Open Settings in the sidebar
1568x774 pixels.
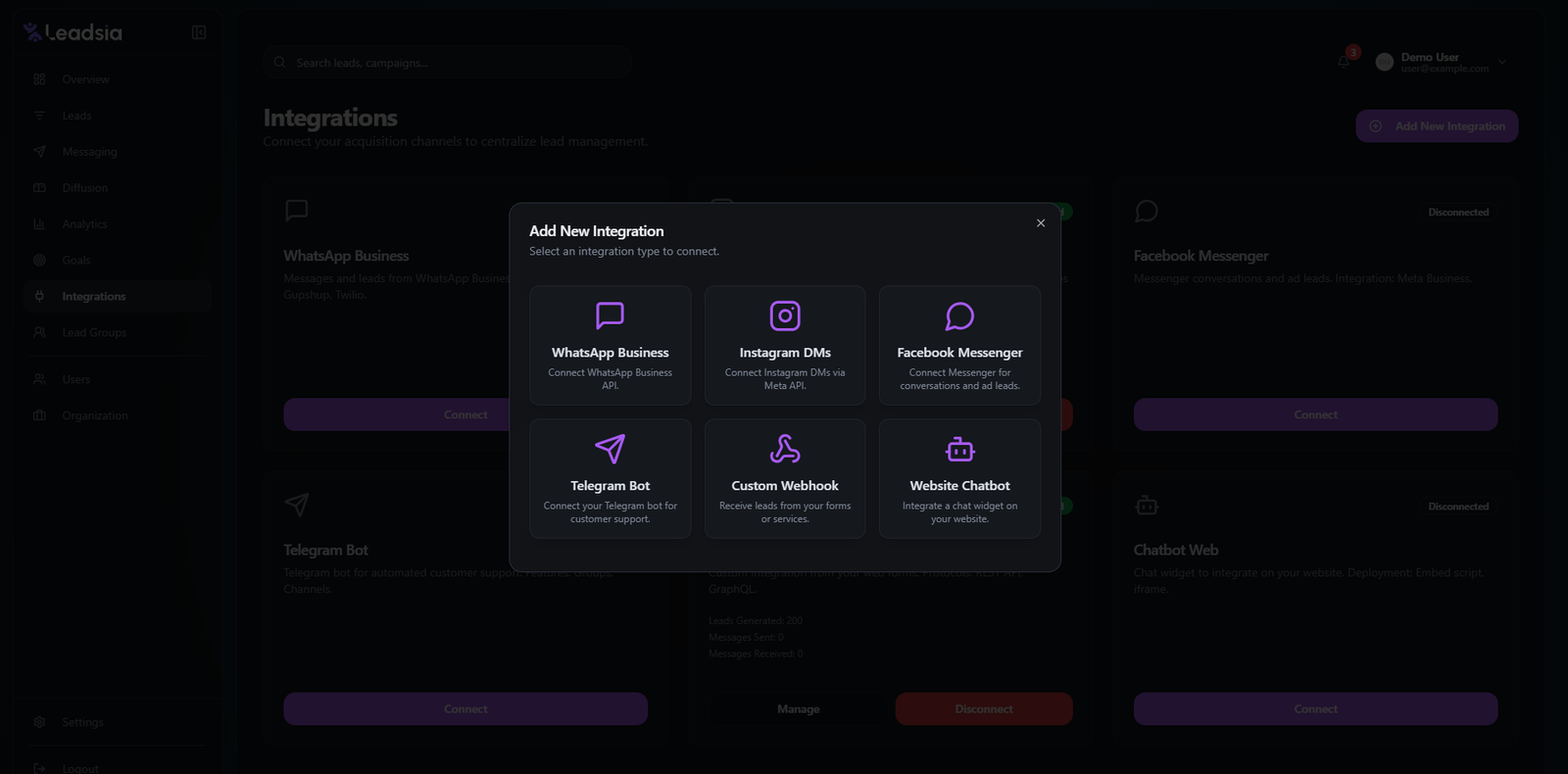(x=82, y=722)
